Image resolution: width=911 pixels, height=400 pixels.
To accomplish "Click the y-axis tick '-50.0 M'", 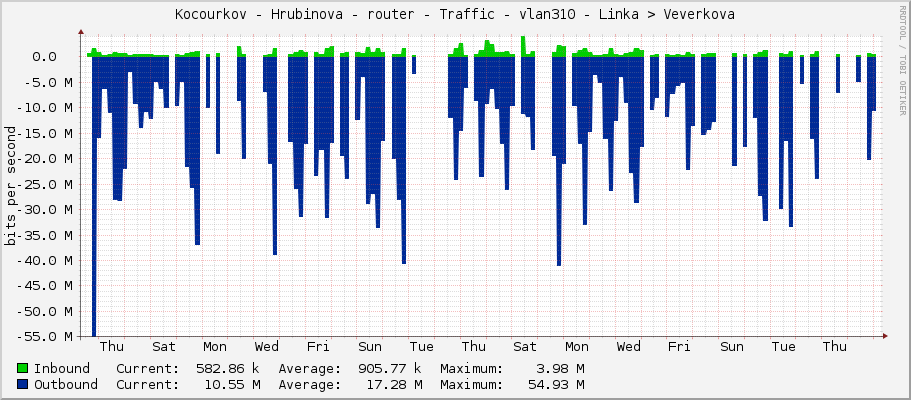I will click(x=44, y=312).
